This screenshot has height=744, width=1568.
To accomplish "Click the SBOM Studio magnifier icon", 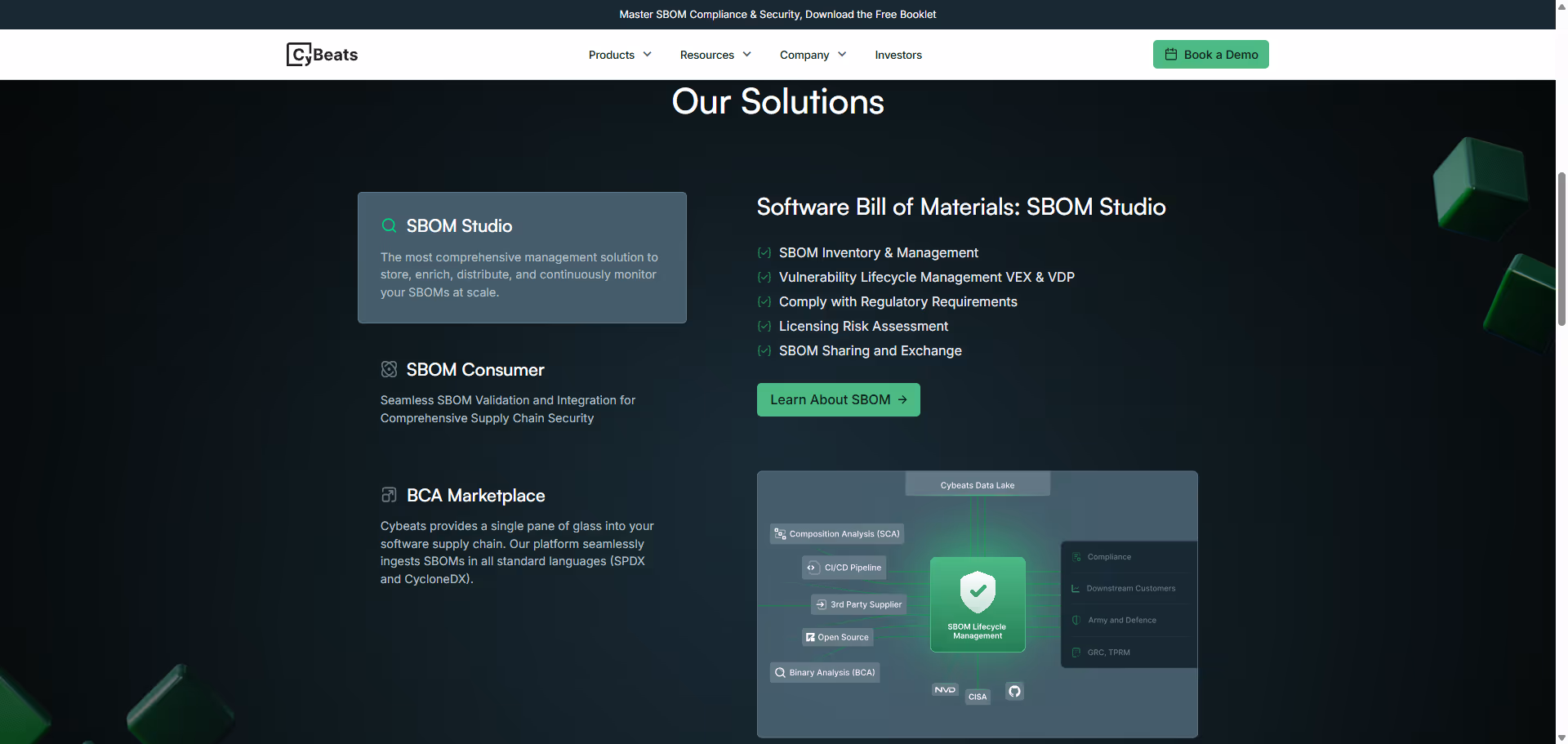I will pos(390,225).
